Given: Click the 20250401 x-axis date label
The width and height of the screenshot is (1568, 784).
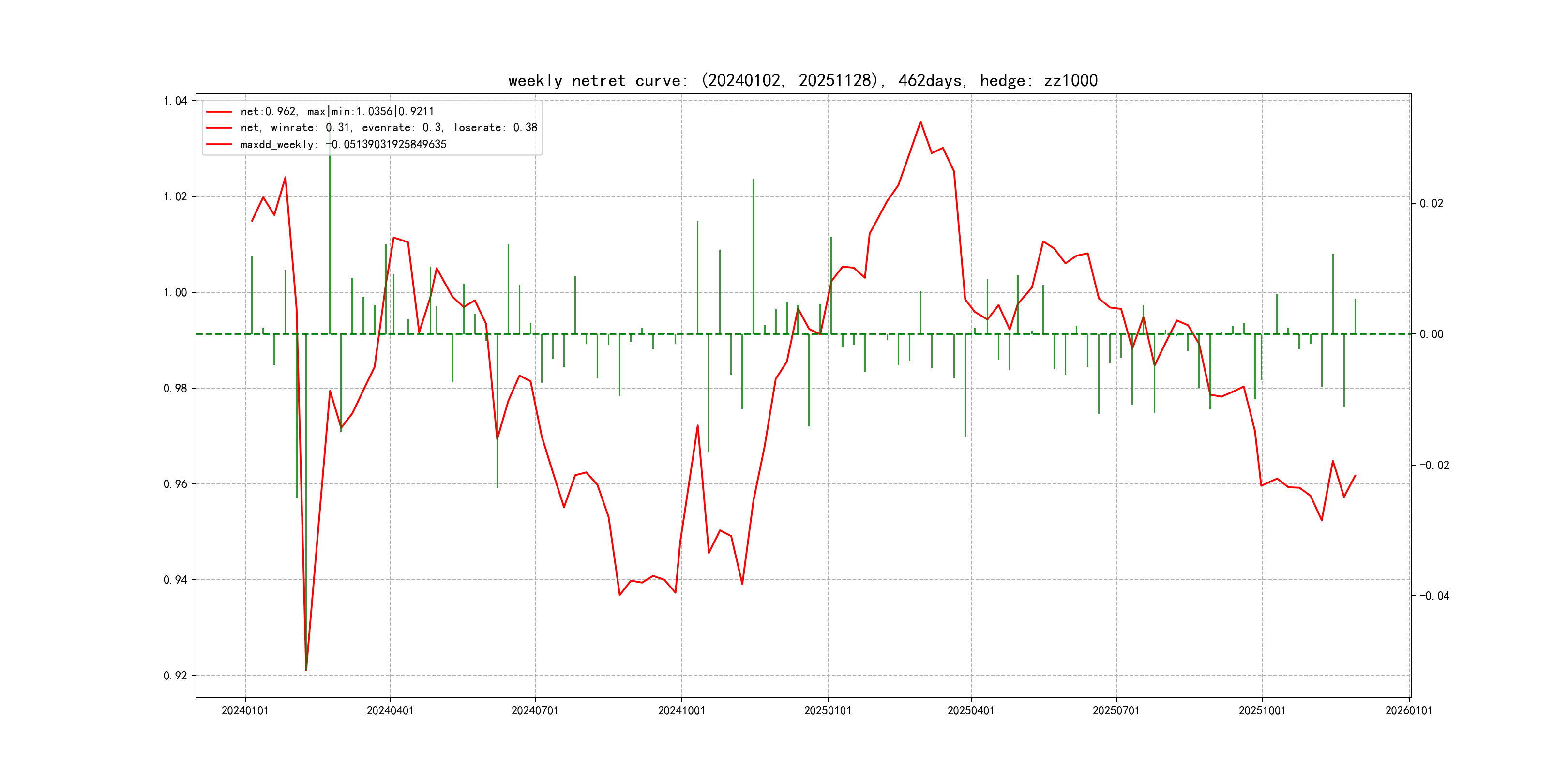Looking at the screenshot, I should pos(970,711).
